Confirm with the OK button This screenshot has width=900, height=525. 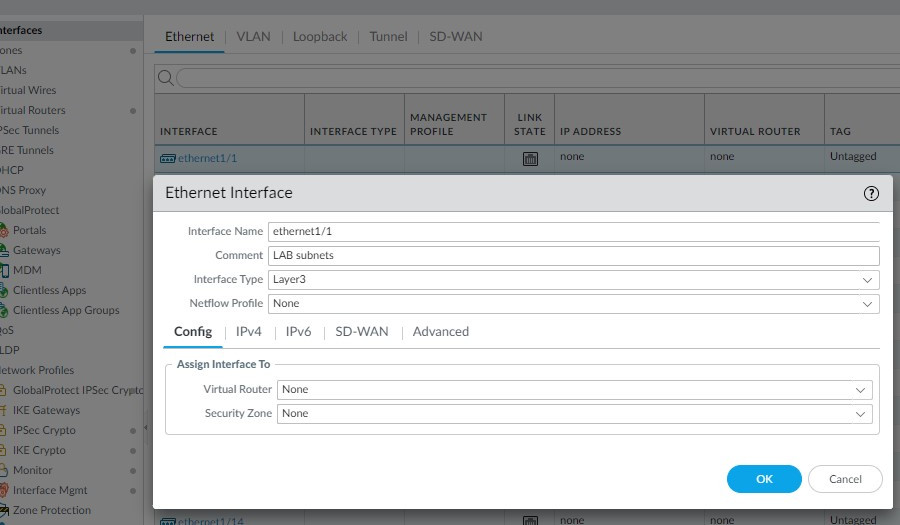[x=764, y=479]
